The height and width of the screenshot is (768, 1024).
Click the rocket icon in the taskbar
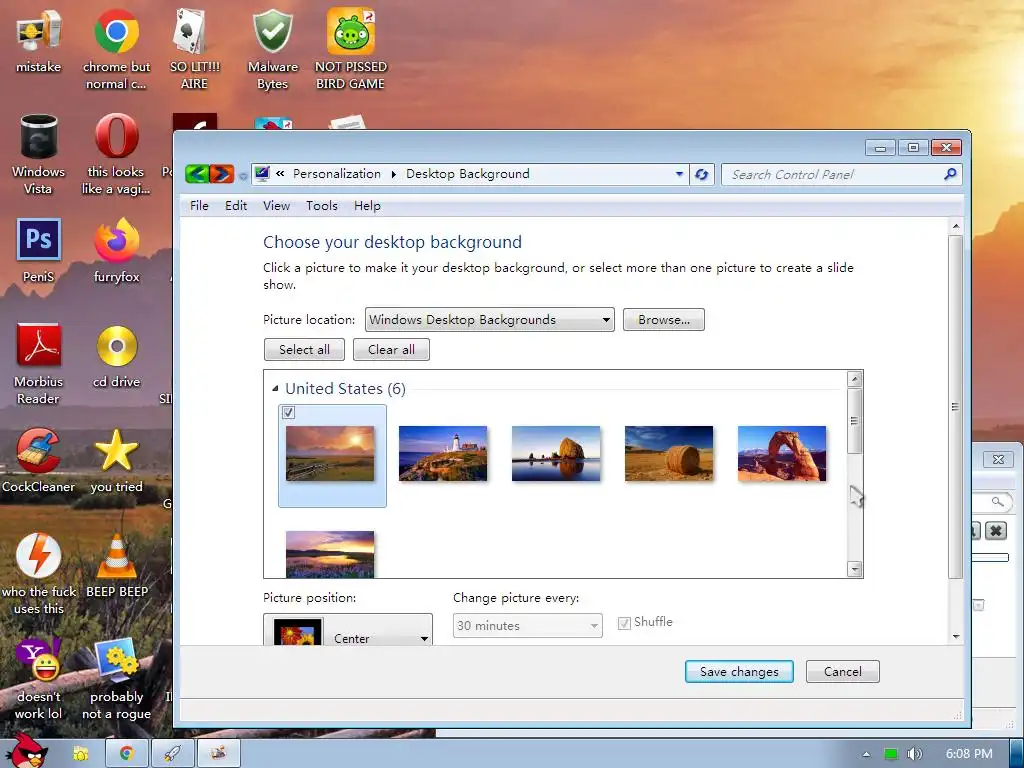click(172, 754)
